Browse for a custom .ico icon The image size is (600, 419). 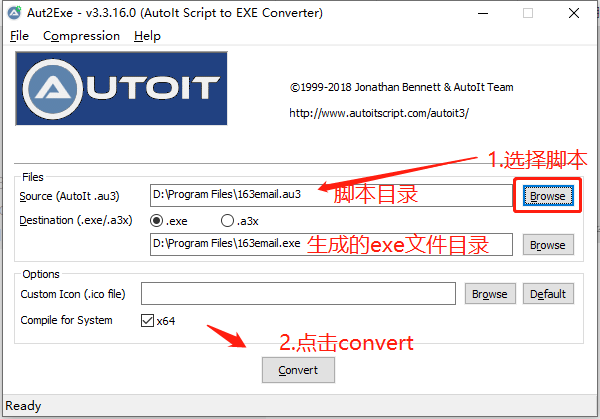(490, 293)
